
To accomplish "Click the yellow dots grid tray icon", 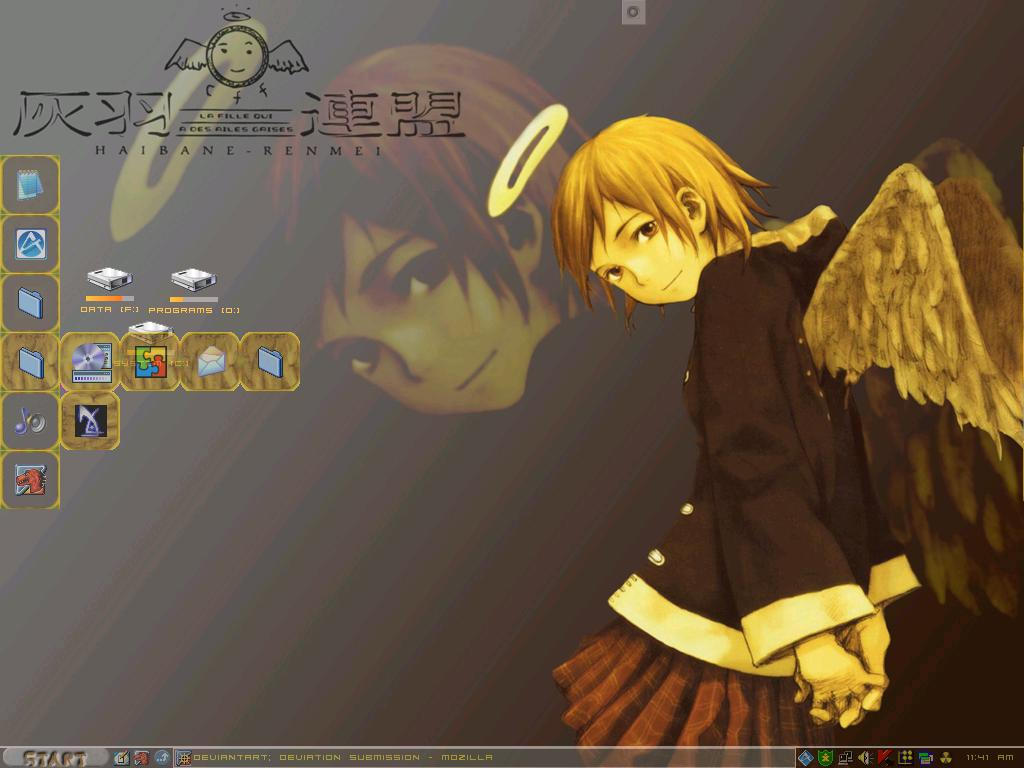I will coord(905,758).
